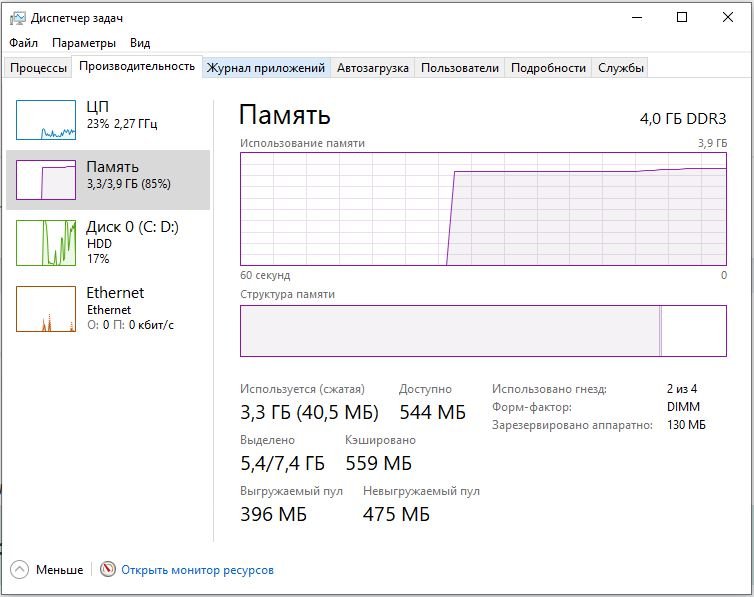Click the Структура памяти composition bar
This screenshot has width=754, height=597.
coord(483,331)
